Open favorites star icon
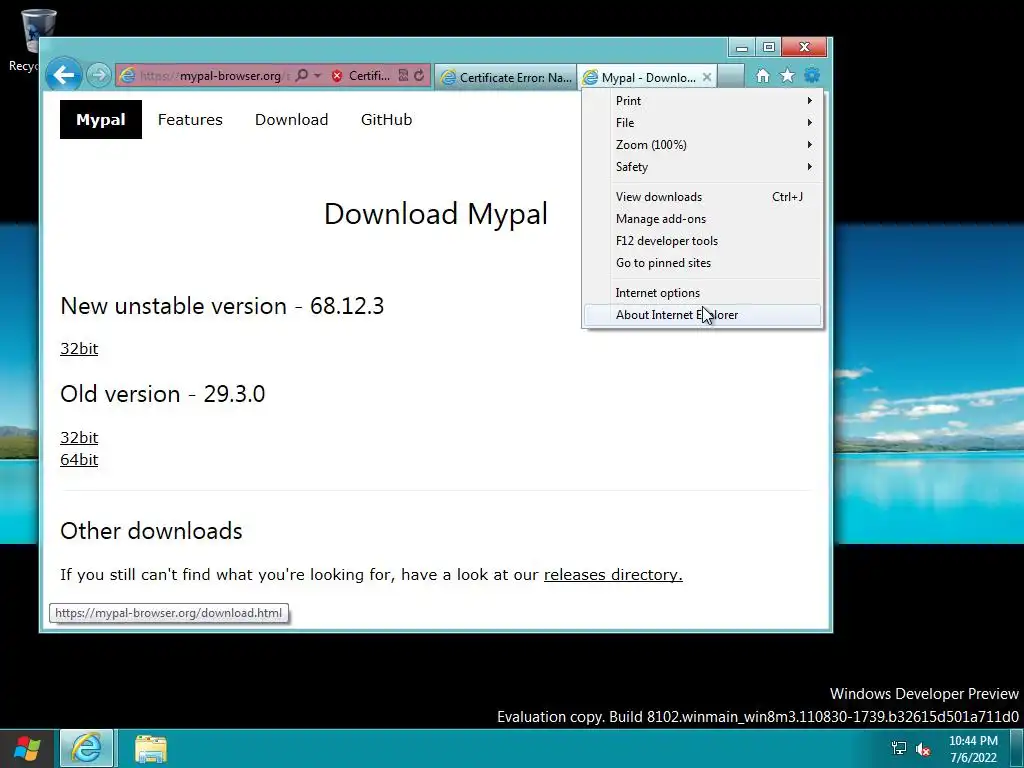This screenshot has height=768, width=1024. (788, 76)
